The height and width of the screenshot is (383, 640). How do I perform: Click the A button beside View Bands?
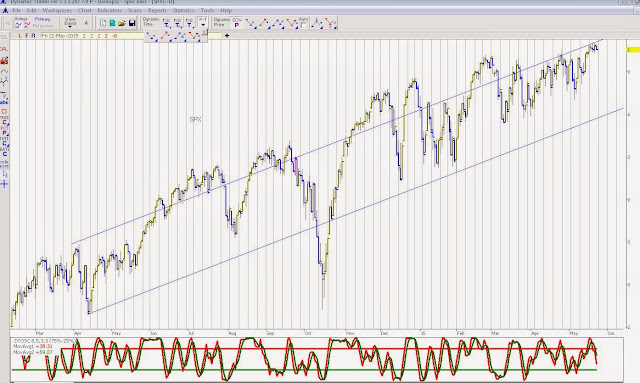pos(86,23)
